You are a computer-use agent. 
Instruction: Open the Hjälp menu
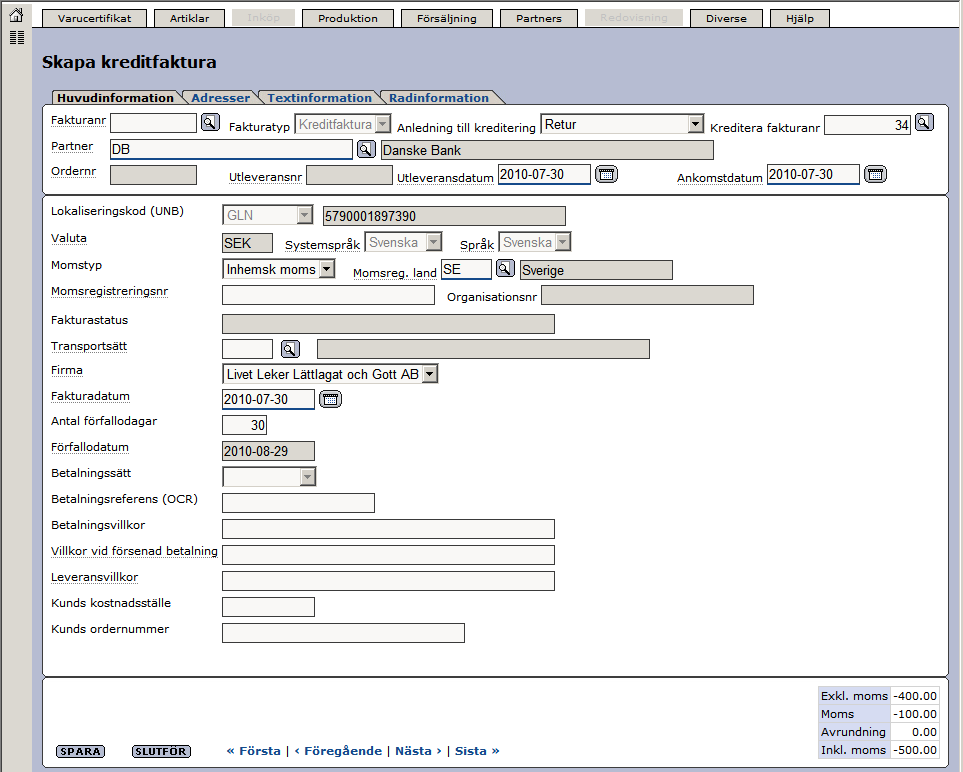pos(800,18)
